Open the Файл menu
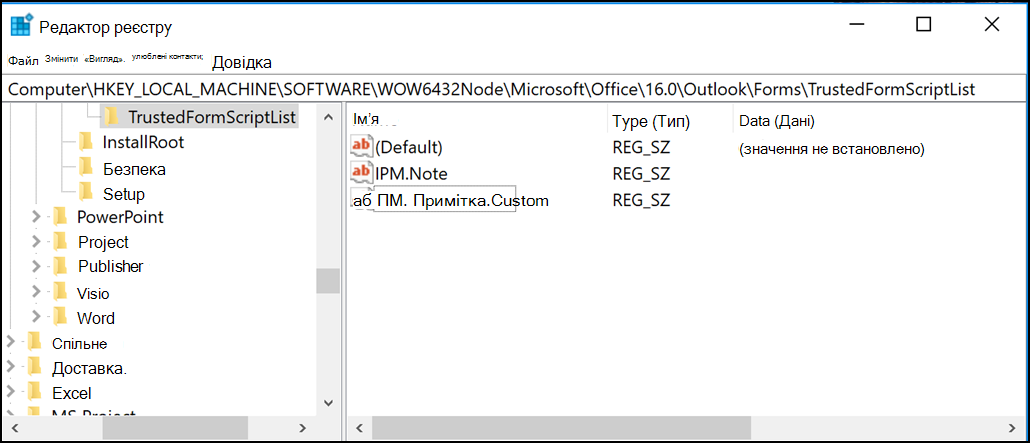Image resolution: width=1030 pixels, height=443 pixels. (x=23, y=61)
